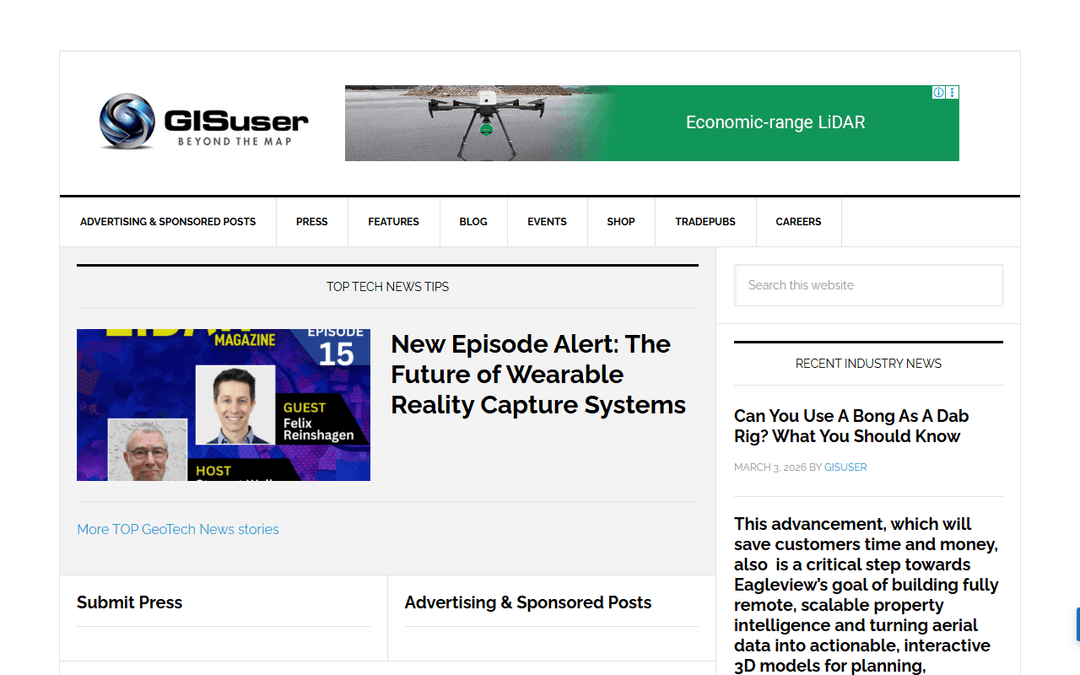Open Advertising & Sponsored Posts menu item
This screenshot has height=675, width=1080.
click(167, 222)
